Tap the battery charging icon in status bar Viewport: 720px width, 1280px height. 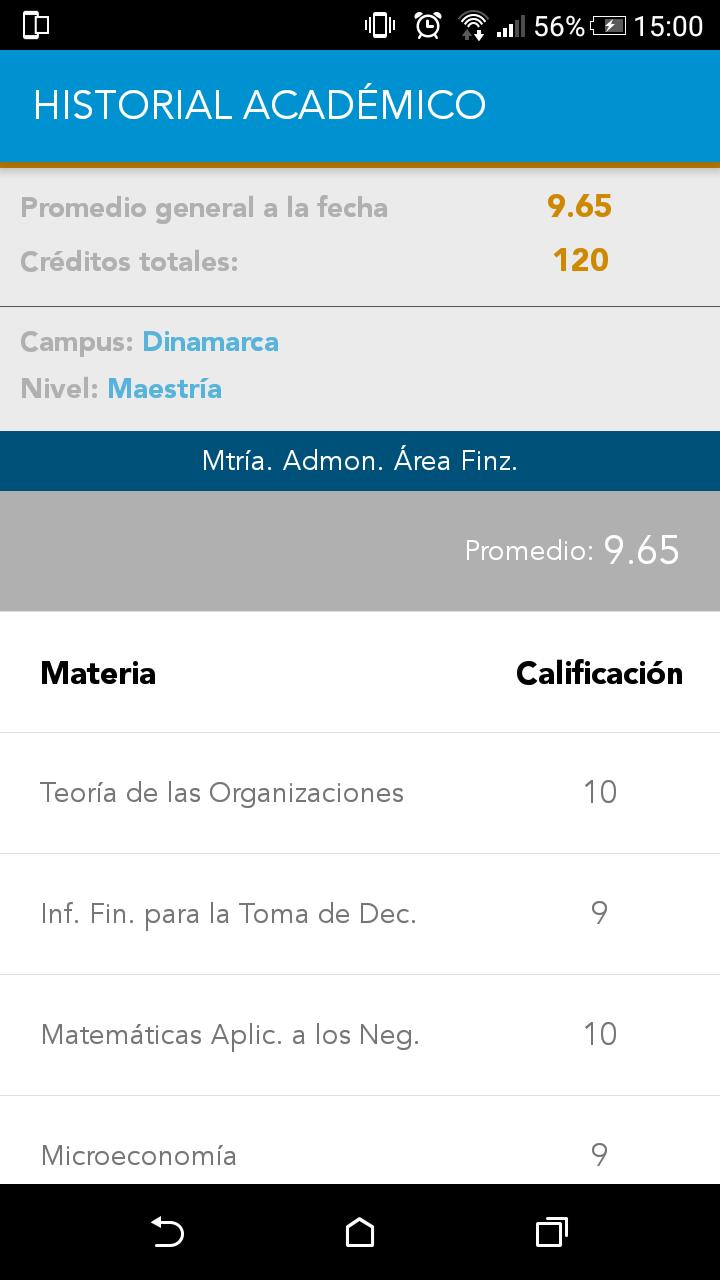coord(608,25)
